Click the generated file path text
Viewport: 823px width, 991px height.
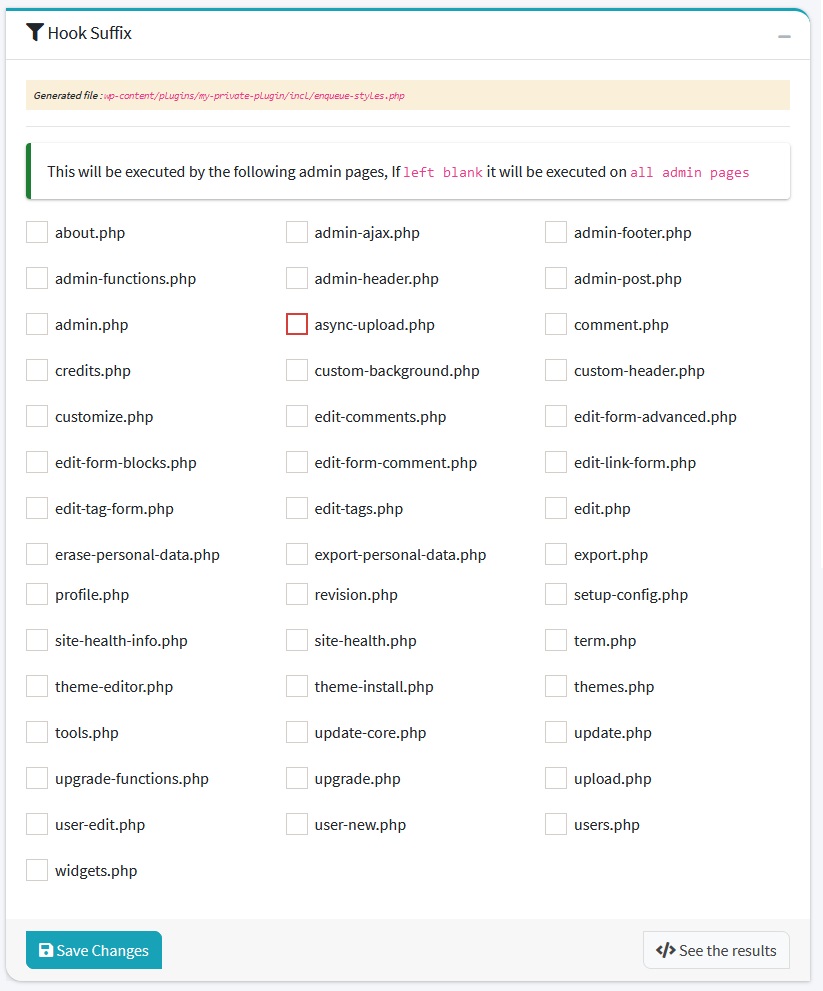pyautogui.click(x=254, y=96)
